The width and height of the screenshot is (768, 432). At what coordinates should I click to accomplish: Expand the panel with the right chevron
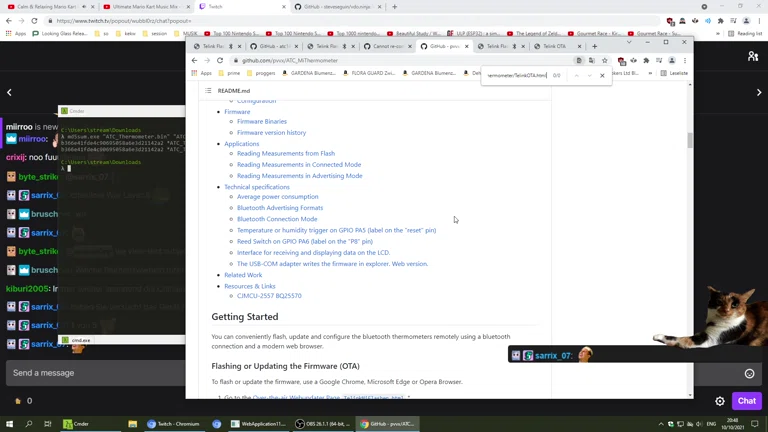(759, 92)
